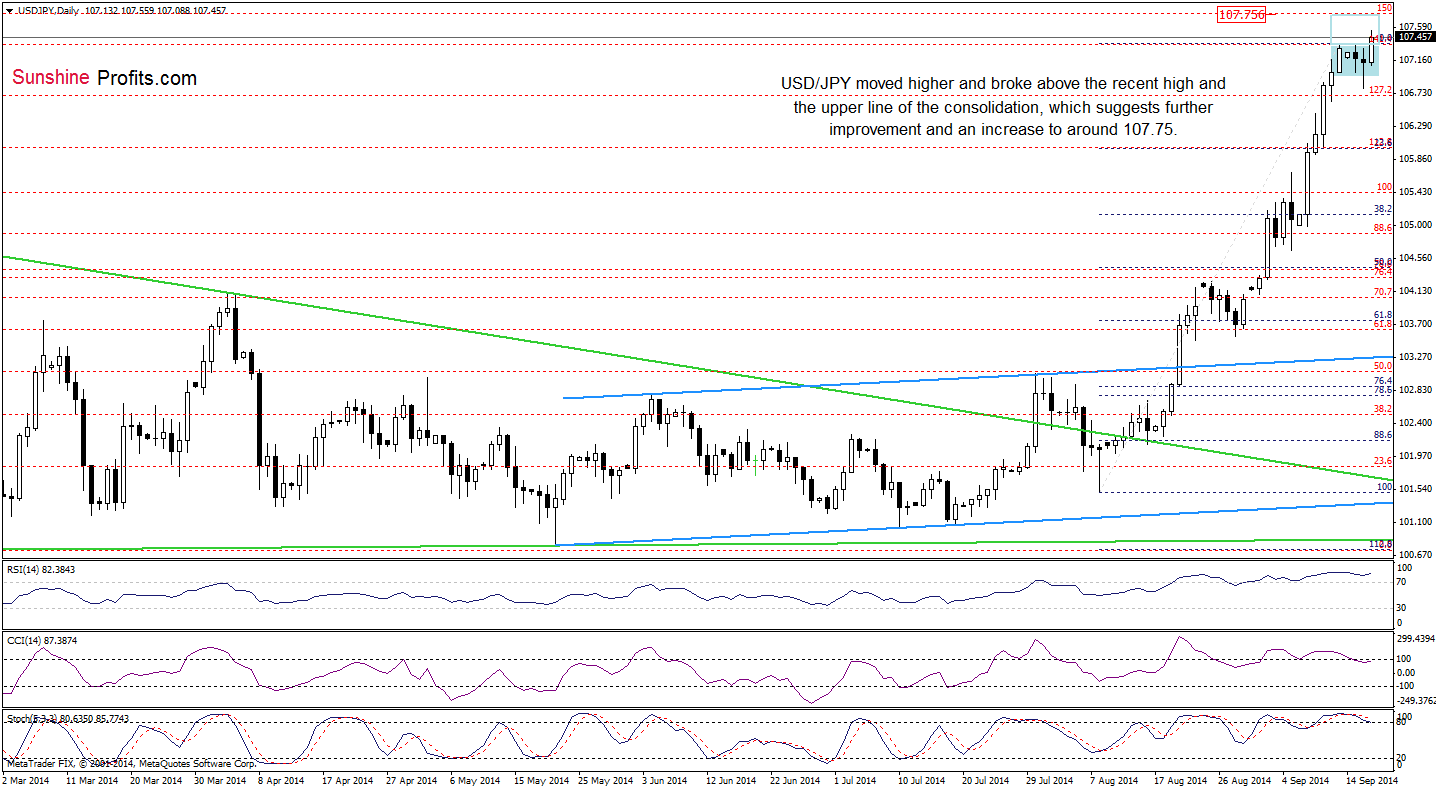Click the -249.3762 CCI scale value
The width and height of the screenshot is (1436, 789).
click(x=1417, y=700)
